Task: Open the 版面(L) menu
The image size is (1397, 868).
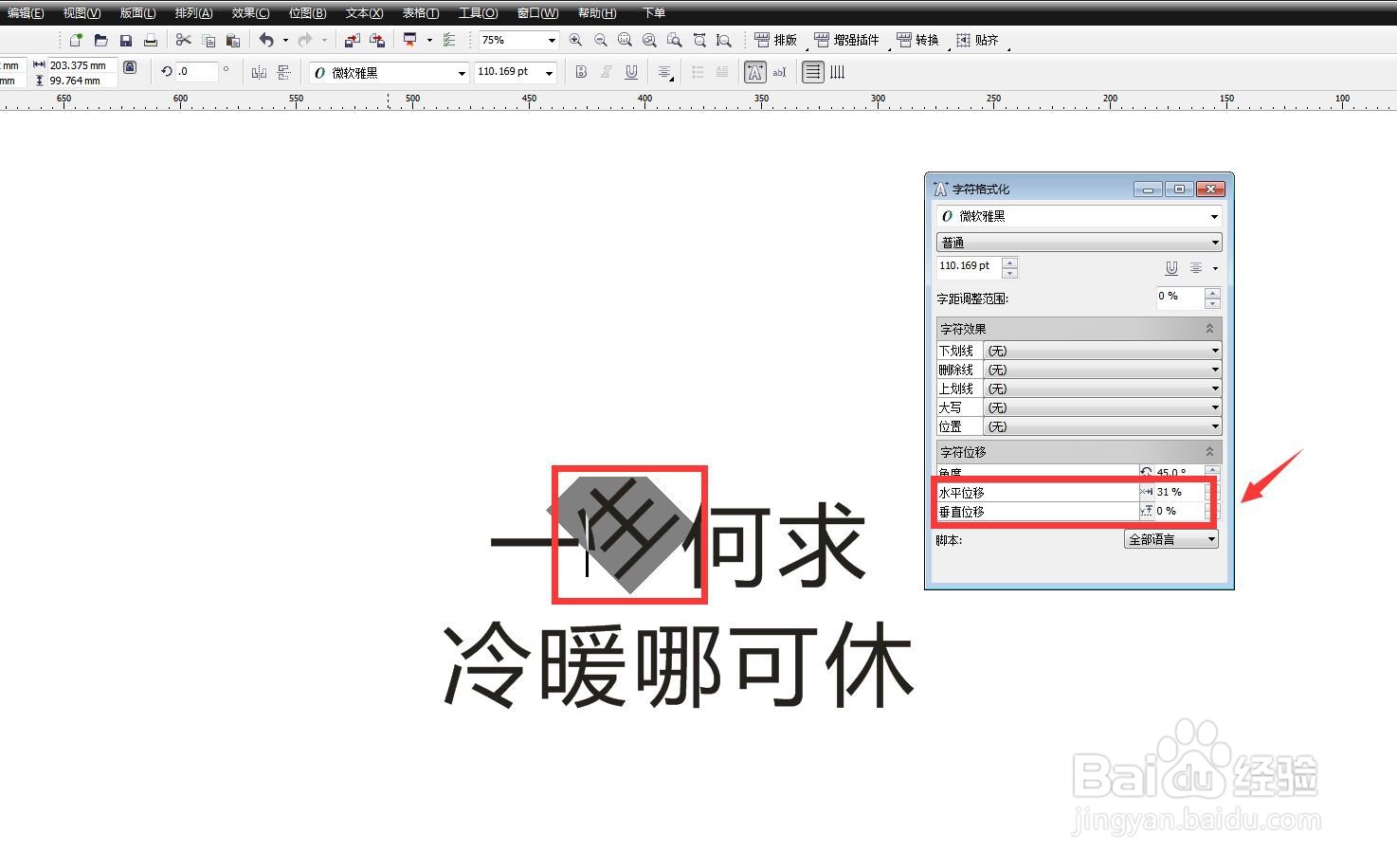Action: click(x=138, y=13)
